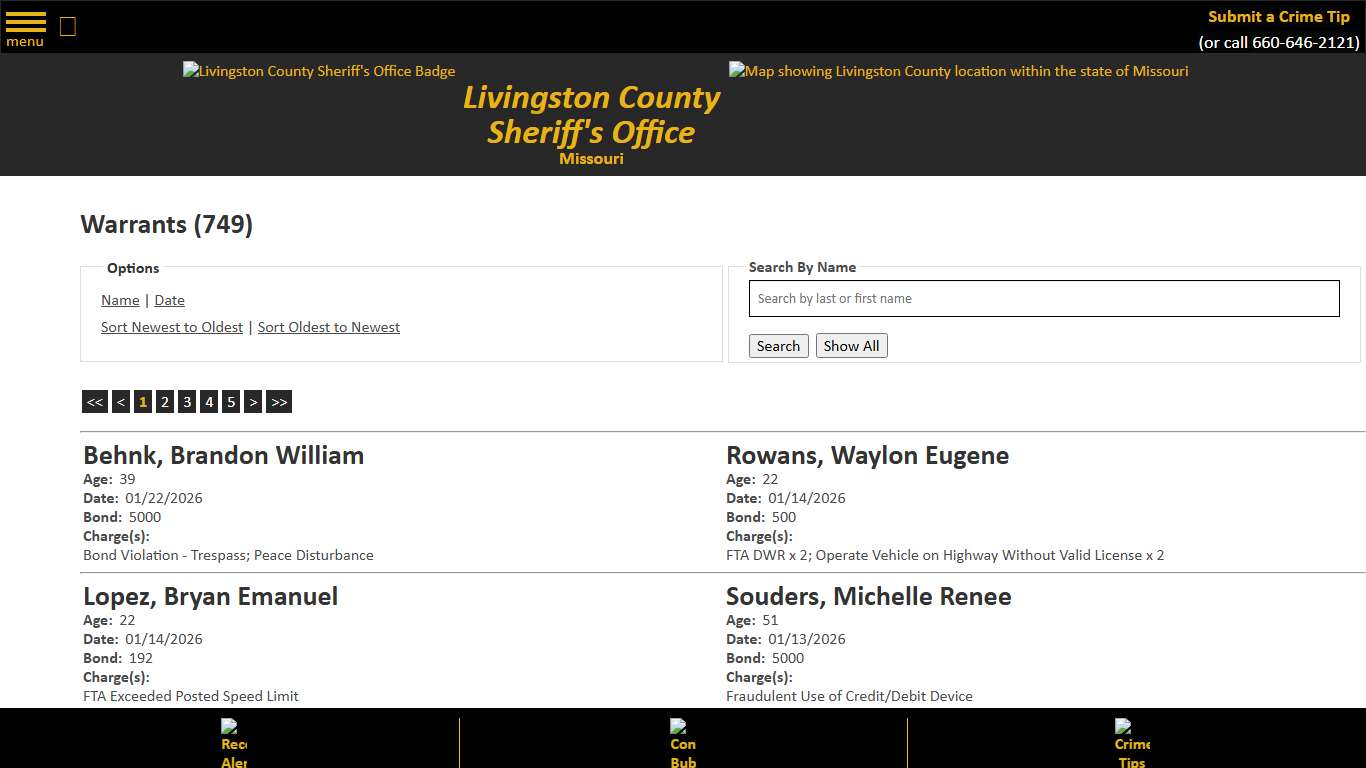
Task: Open the Submit a Crime Tip link
Action: click(1278, 16)
